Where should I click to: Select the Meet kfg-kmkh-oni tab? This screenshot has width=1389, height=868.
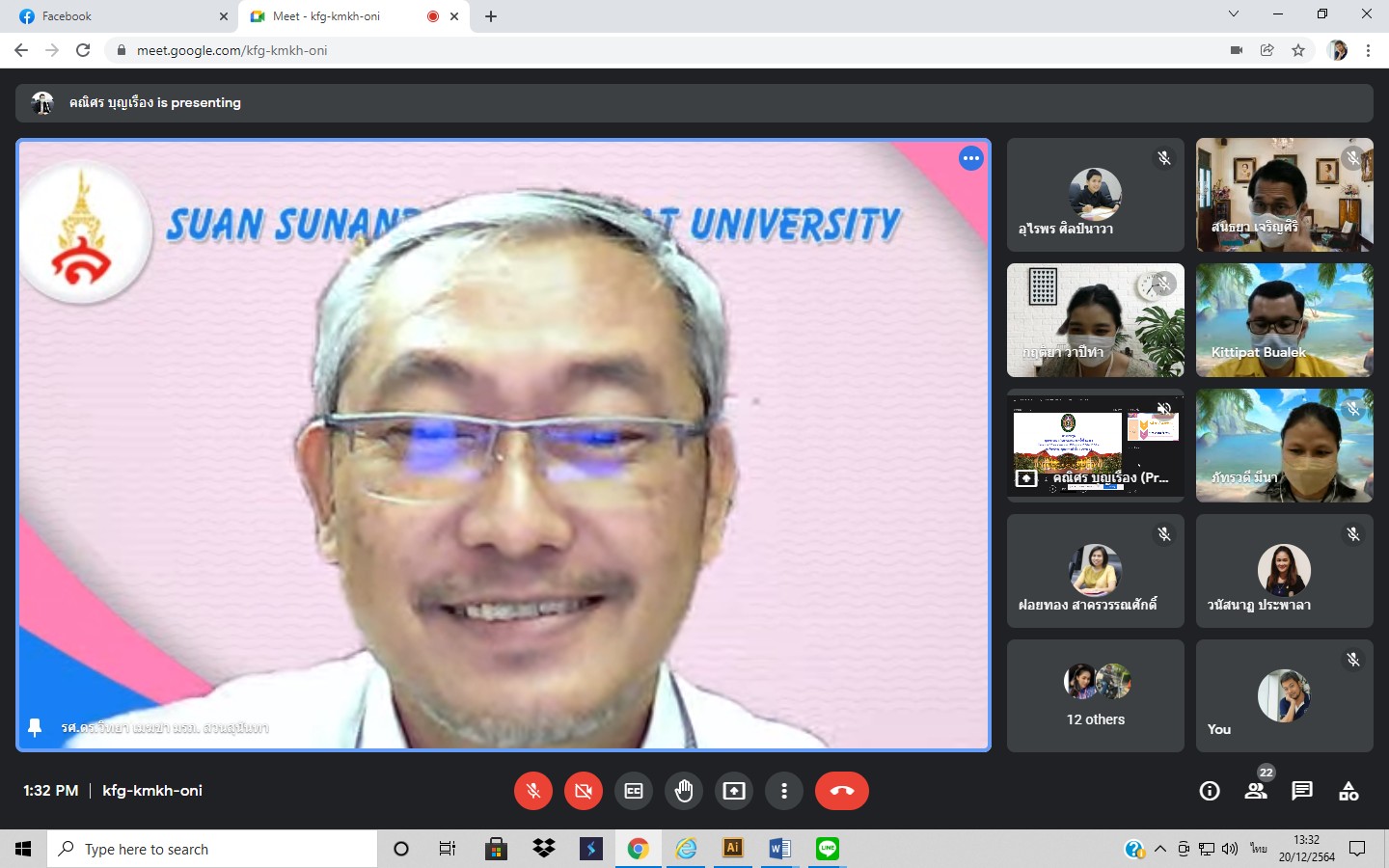333,16
